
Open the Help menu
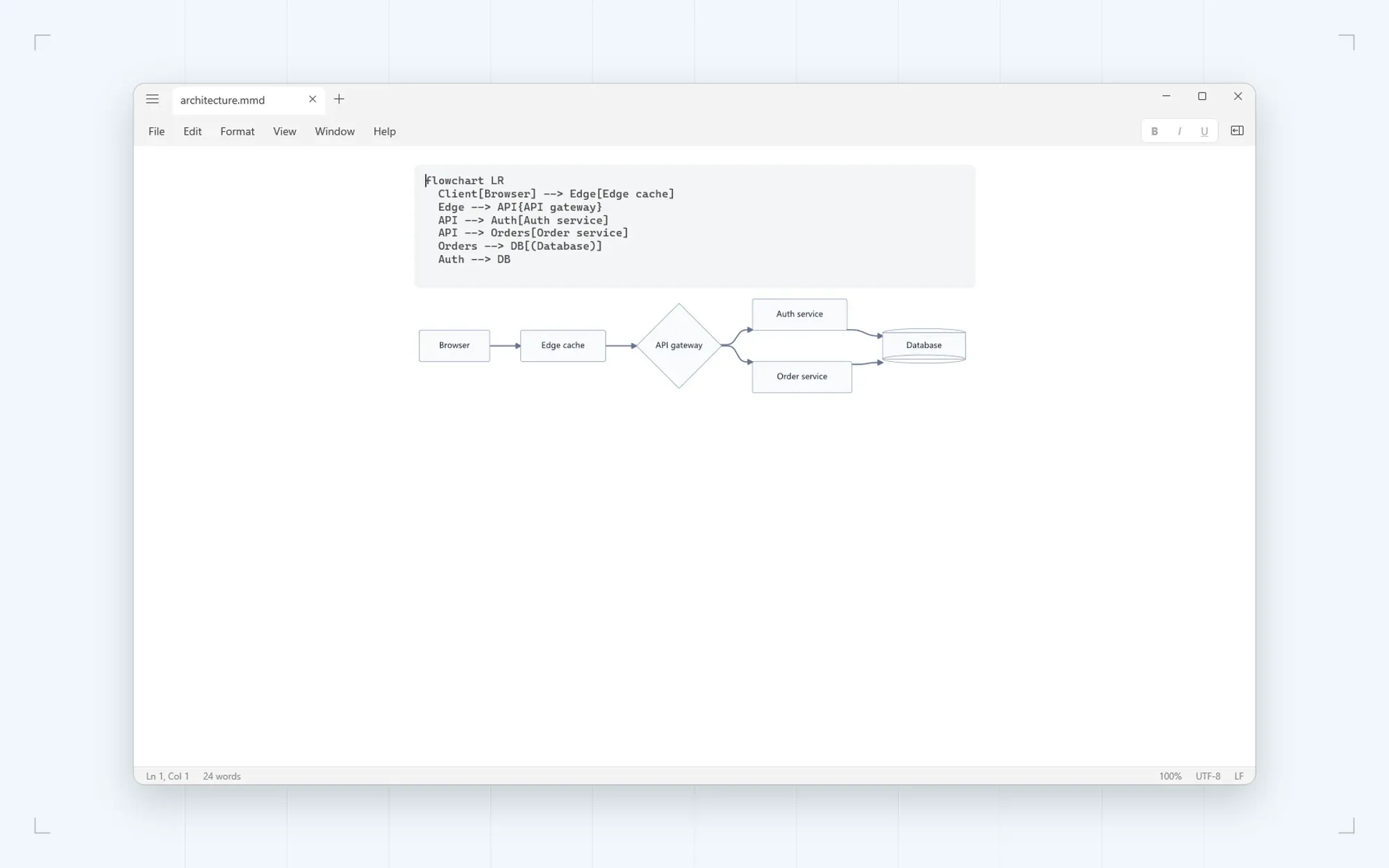click(x=385, y=131)
